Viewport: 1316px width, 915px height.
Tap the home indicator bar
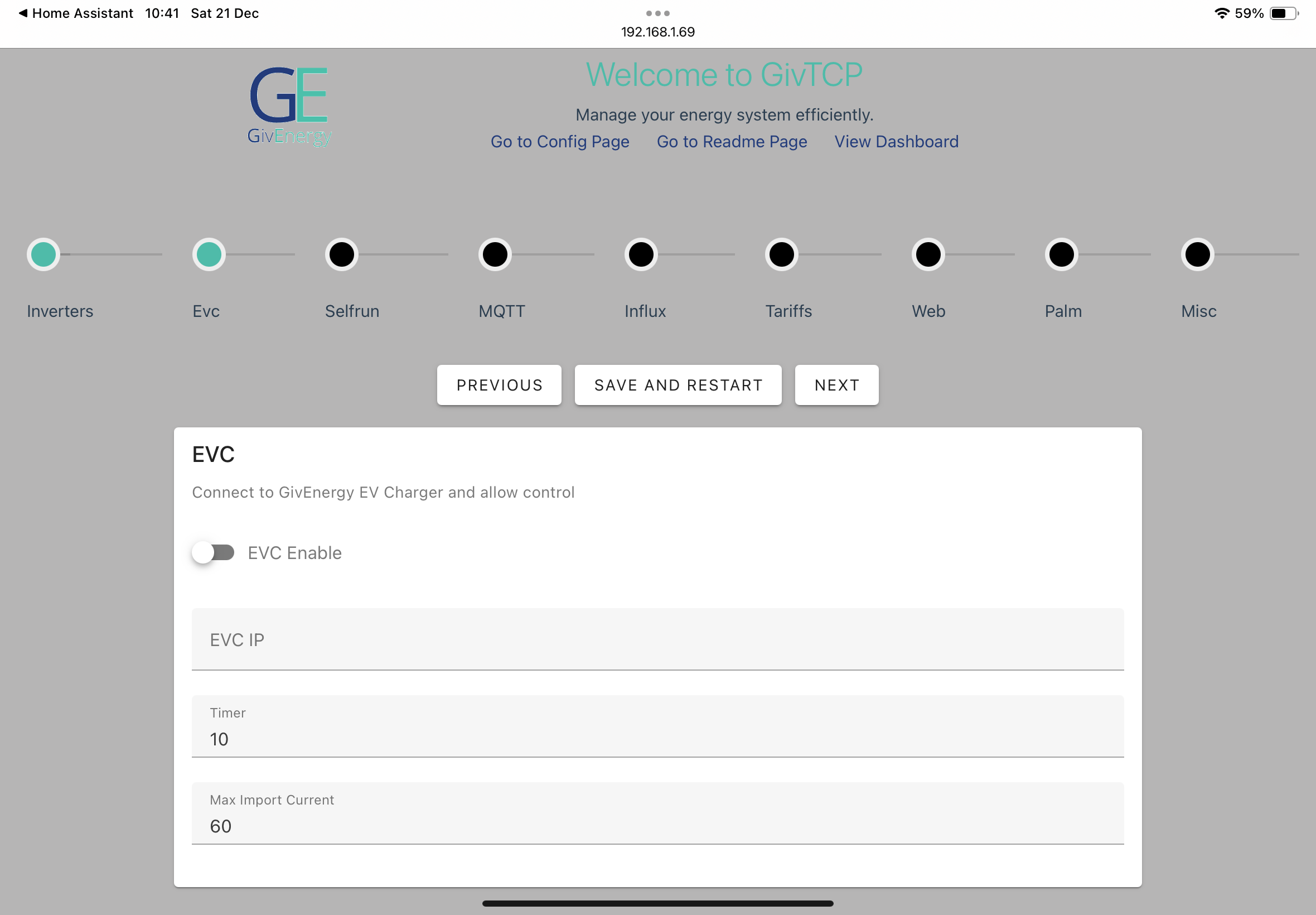pos(657,903)
